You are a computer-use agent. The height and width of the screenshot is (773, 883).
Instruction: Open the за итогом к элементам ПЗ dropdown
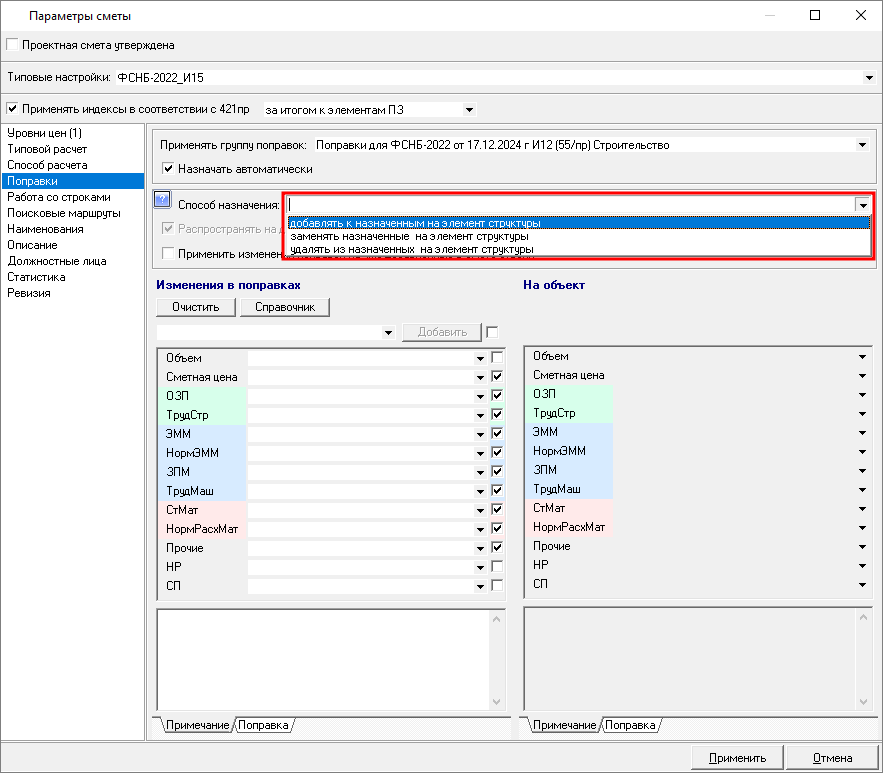[469, 109]
